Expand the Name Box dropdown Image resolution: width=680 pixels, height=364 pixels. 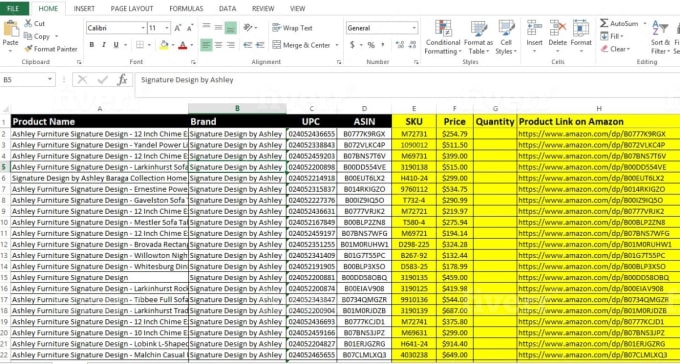pyautogui.click(x=50, y=80)
